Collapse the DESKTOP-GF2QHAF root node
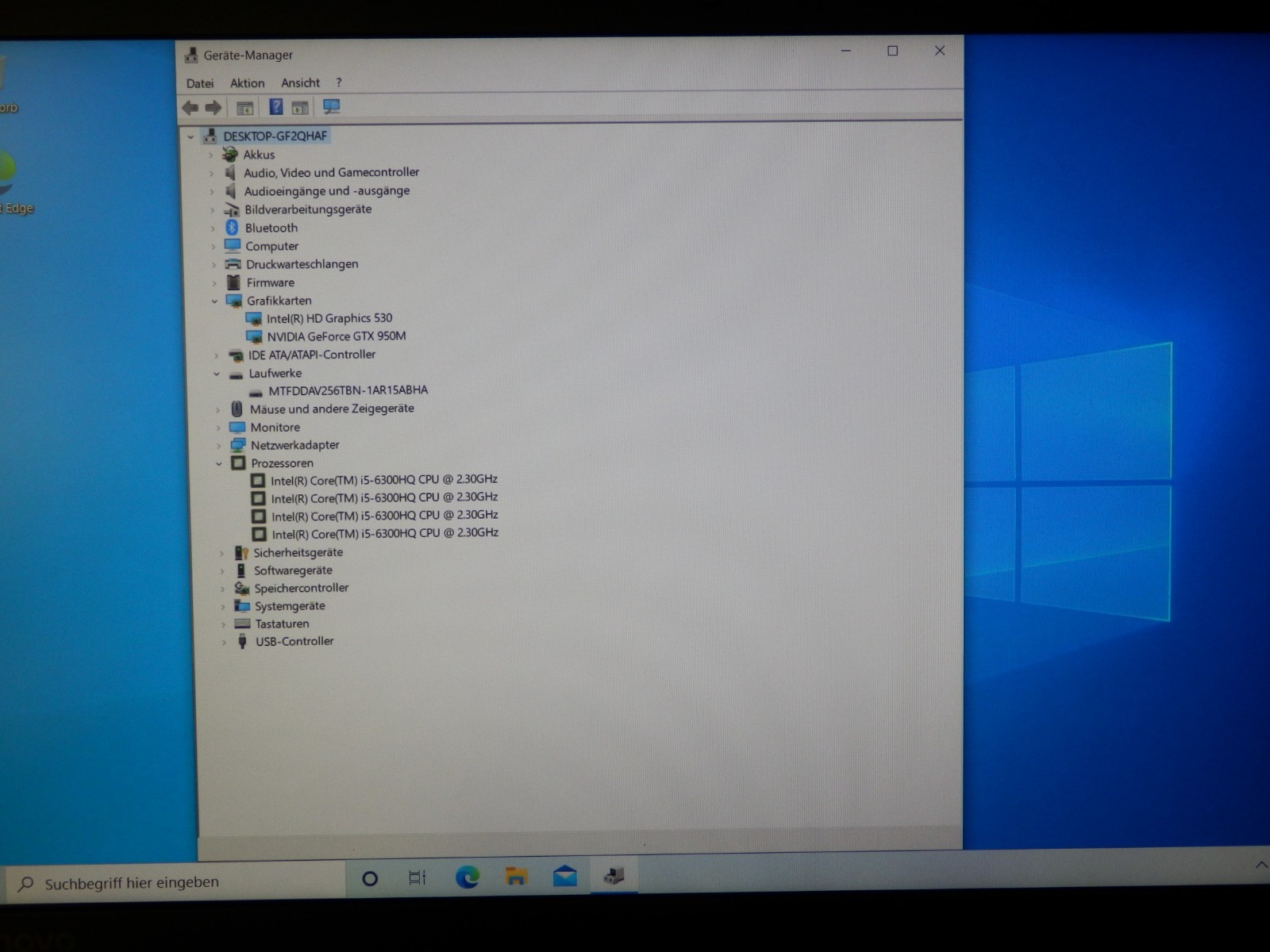 190,136
